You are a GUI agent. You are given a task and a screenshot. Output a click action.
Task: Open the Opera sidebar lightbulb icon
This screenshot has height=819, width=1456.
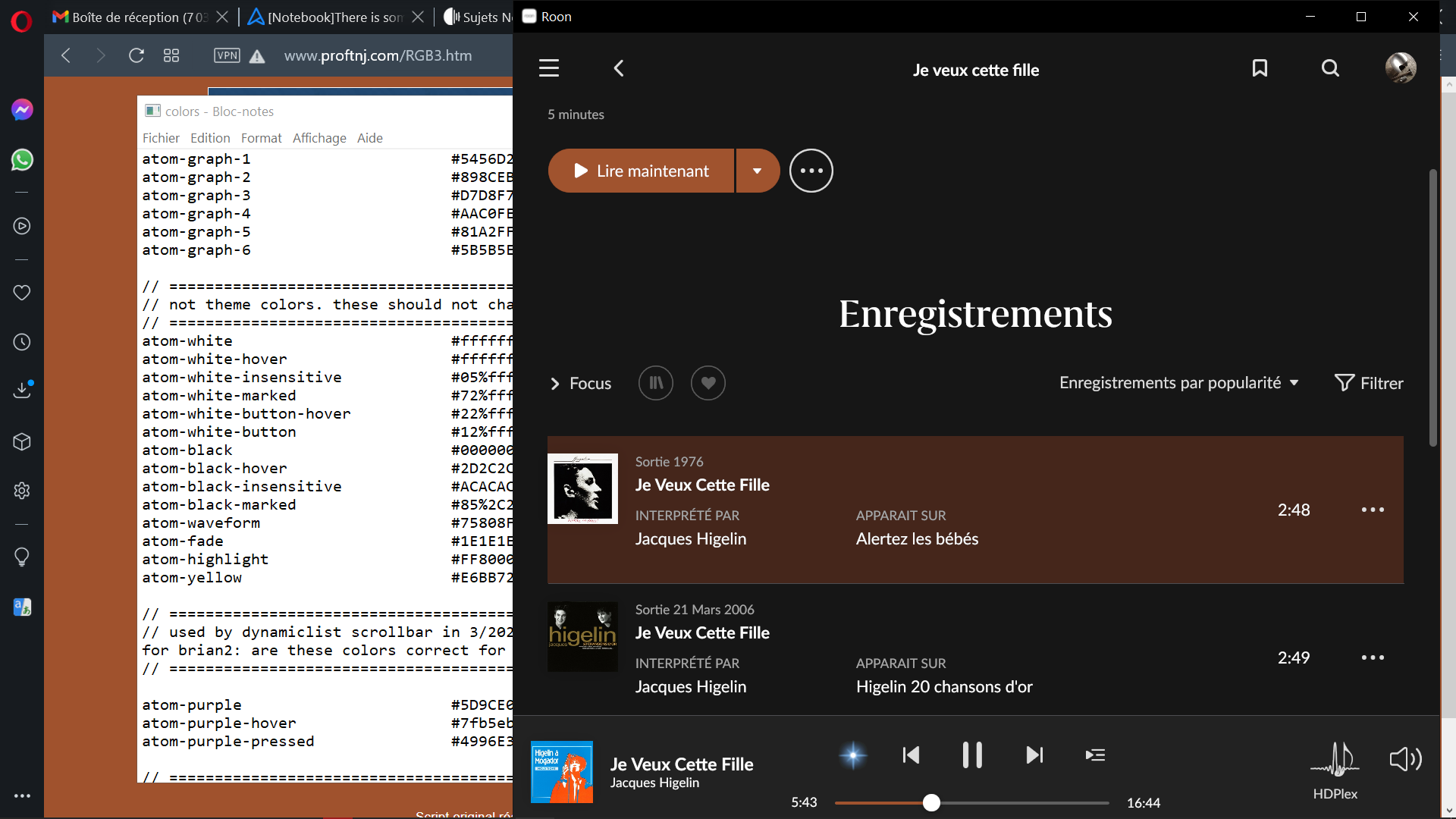coord(22,557)
